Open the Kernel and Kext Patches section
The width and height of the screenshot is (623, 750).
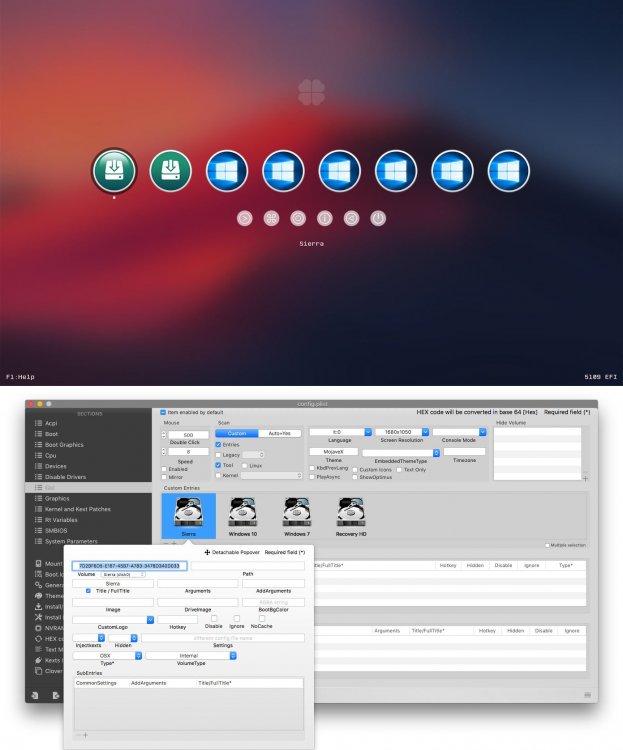78,509
